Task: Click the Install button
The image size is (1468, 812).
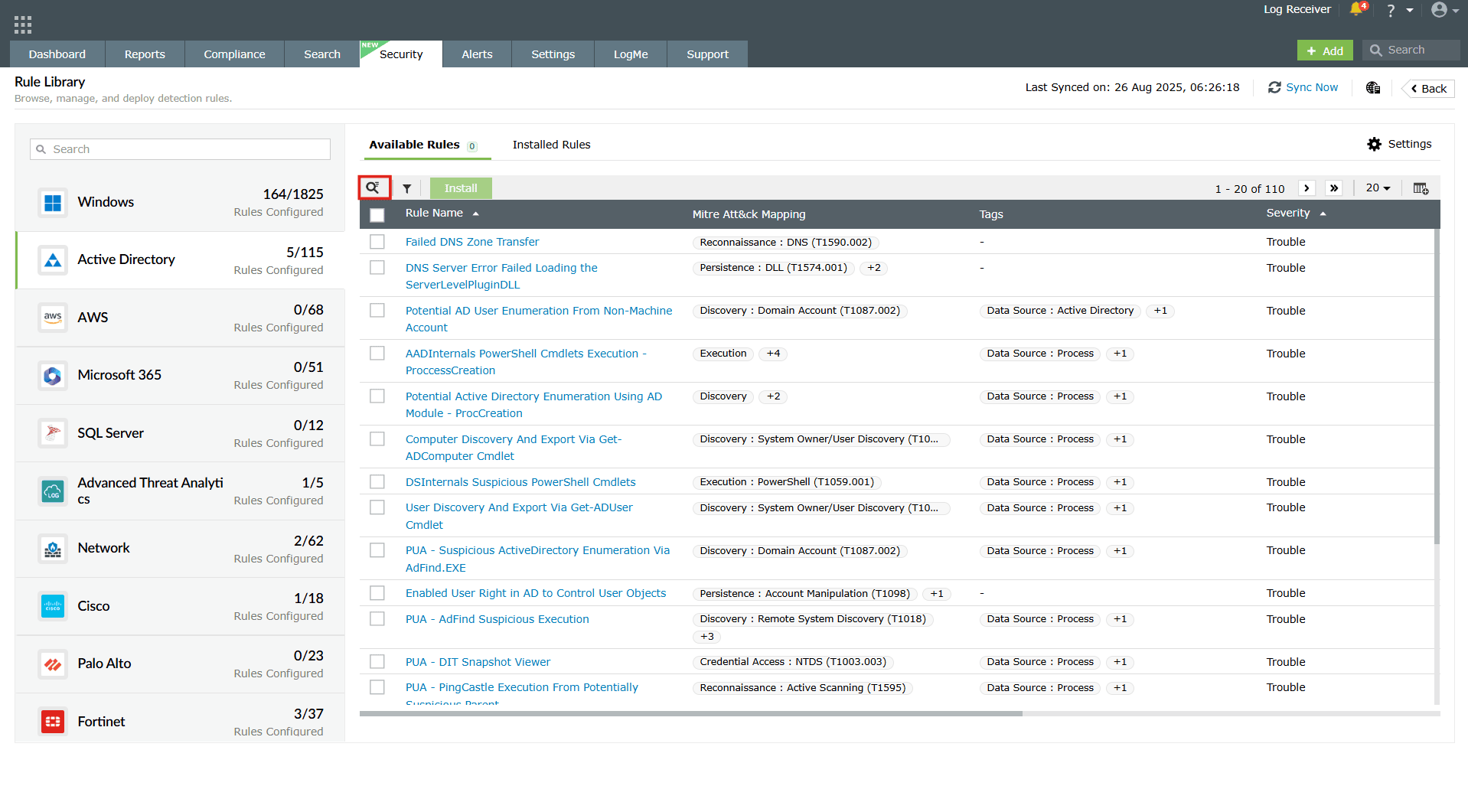Action: [461, 188]
